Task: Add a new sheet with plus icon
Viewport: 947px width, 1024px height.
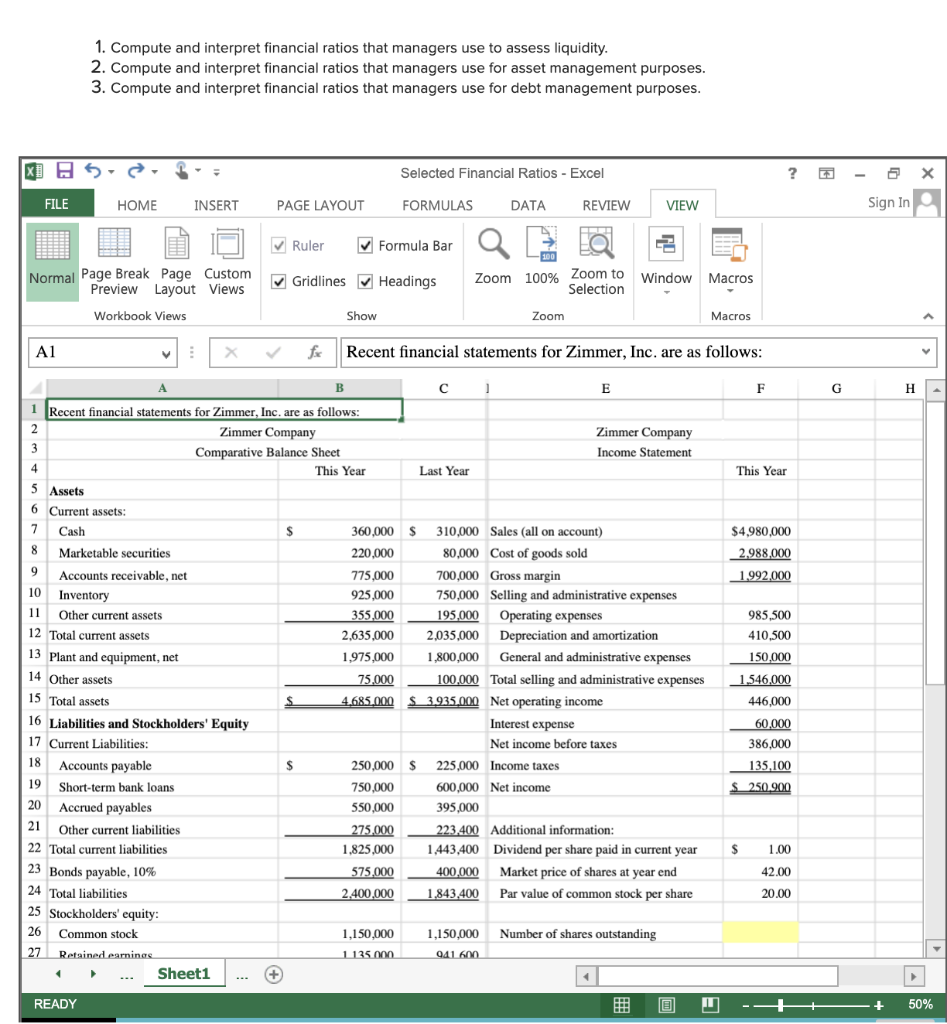Action: (274, 974)
